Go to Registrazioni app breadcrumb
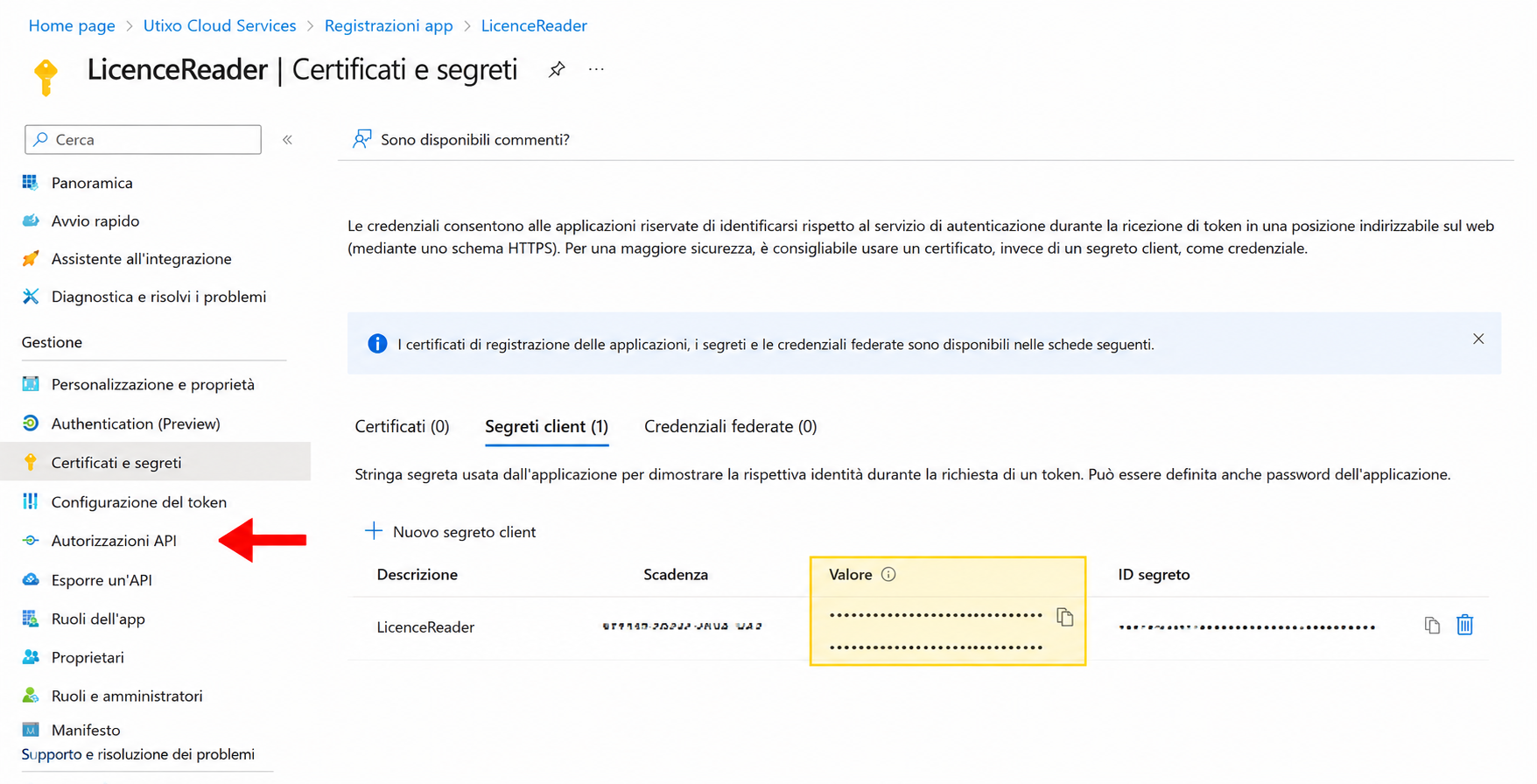This screenshot has width=1537, height=784. point(389,25)
